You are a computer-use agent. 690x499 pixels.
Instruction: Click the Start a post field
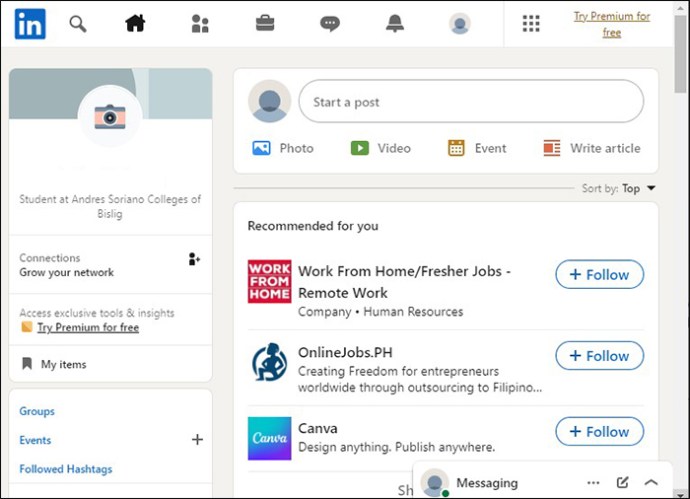tap(471, 102)
